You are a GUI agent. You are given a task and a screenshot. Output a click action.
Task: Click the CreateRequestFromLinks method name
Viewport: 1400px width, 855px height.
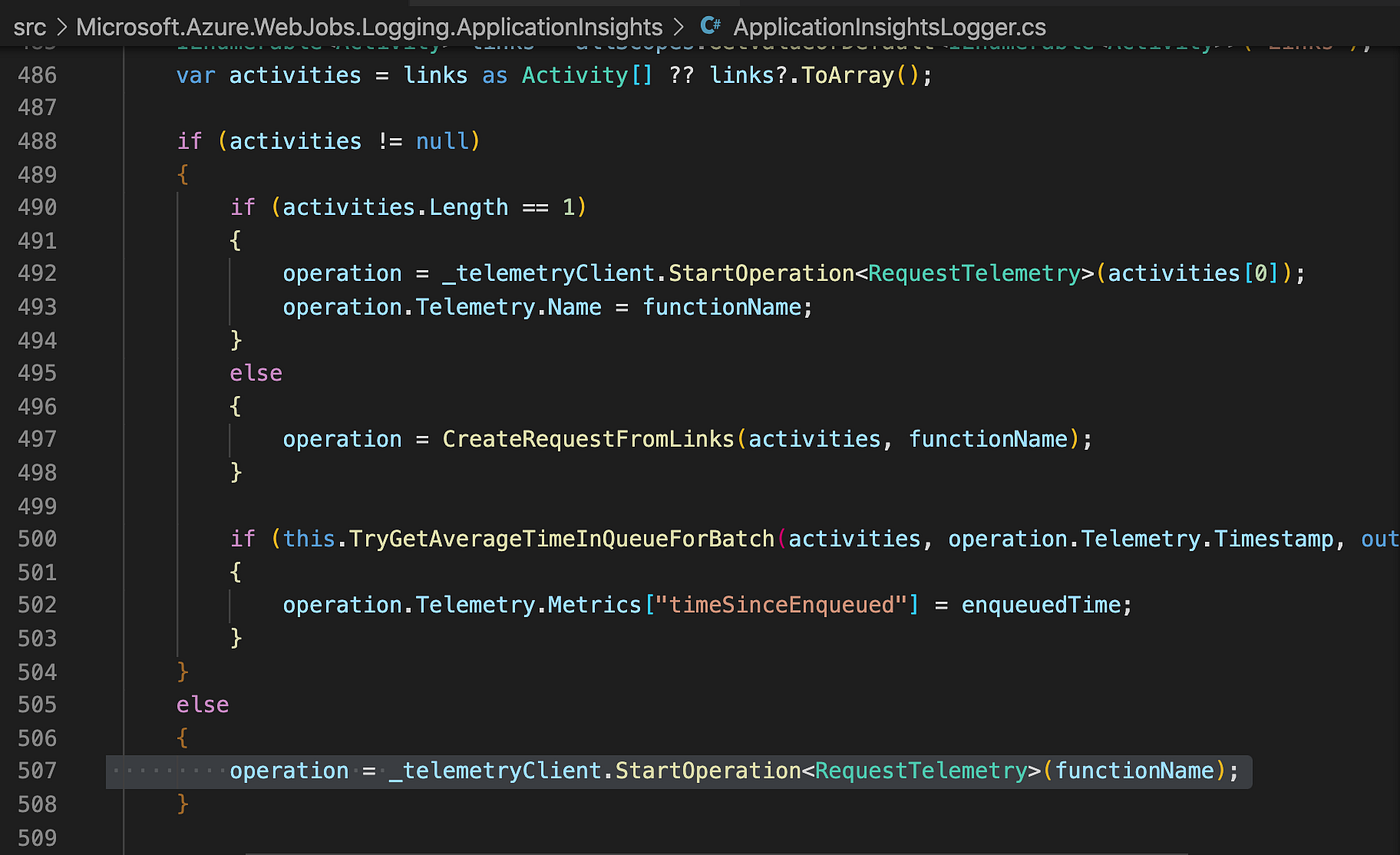(x=588, y=439)
